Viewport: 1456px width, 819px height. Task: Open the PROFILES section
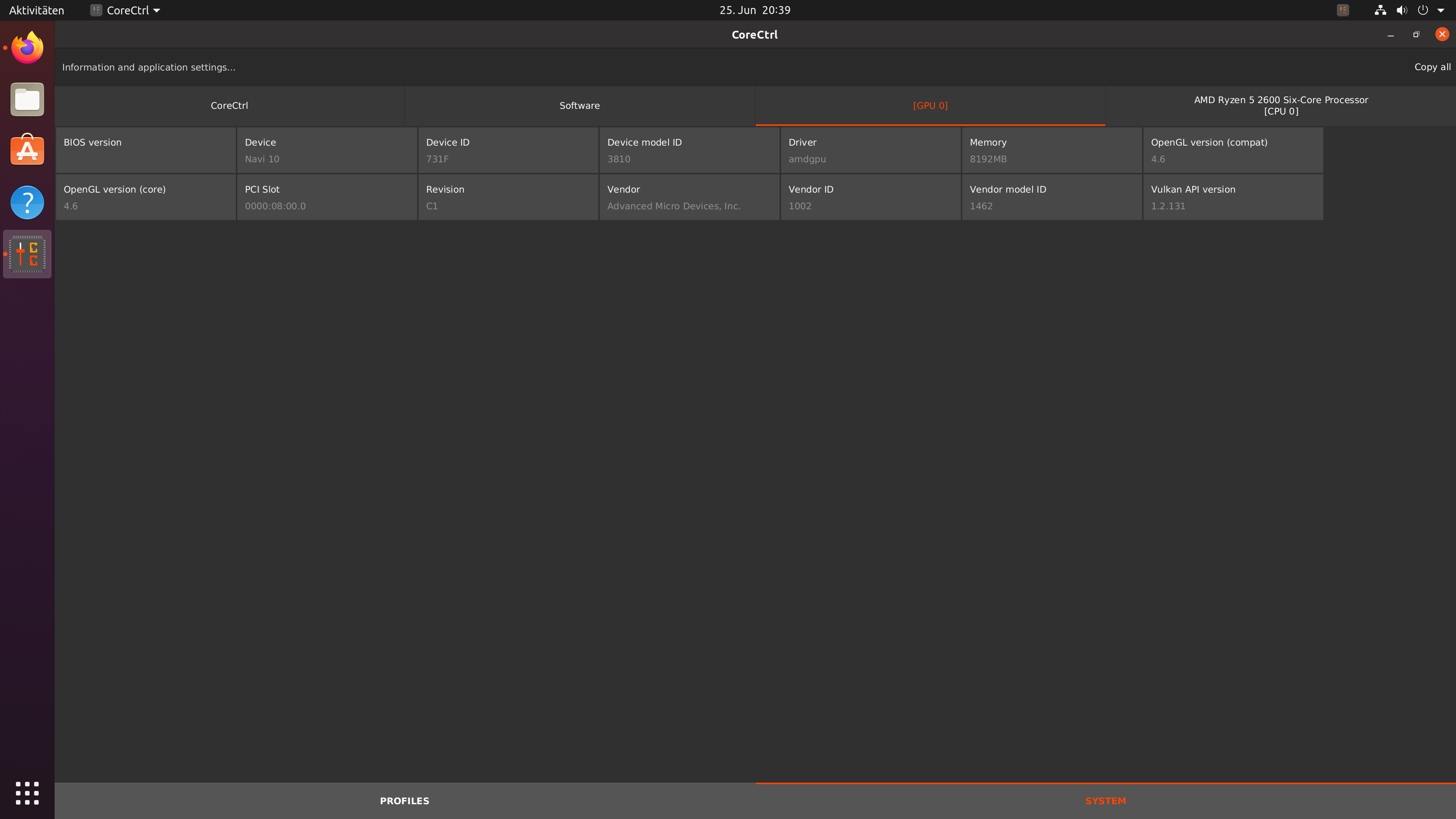(404, 801)
